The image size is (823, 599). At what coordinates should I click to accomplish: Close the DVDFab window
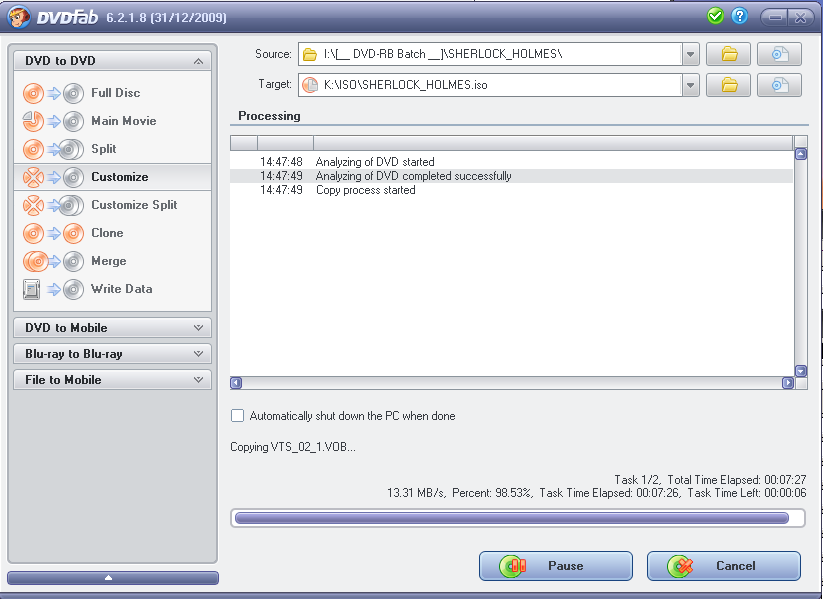pyautogui.click(x=800, y=17)
